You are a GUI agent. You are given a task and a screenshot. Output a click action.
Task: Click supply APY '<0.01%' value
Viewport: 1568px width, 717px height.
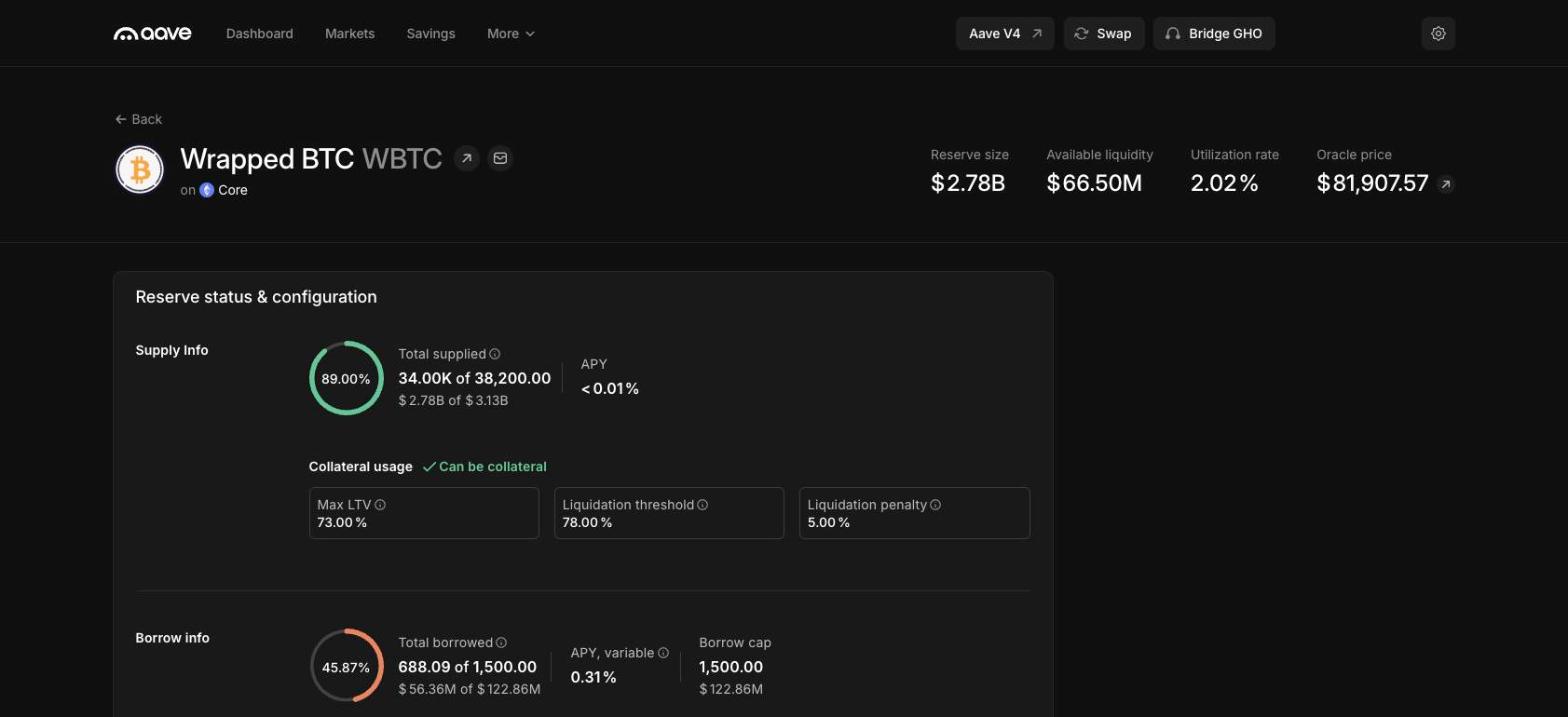[610, 388]
